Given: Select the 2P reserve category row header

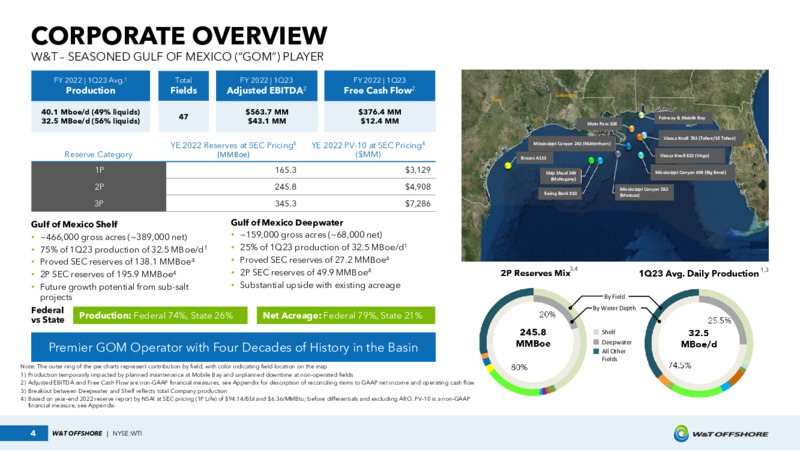Looking at the screenshot, I should click(98, 187).
